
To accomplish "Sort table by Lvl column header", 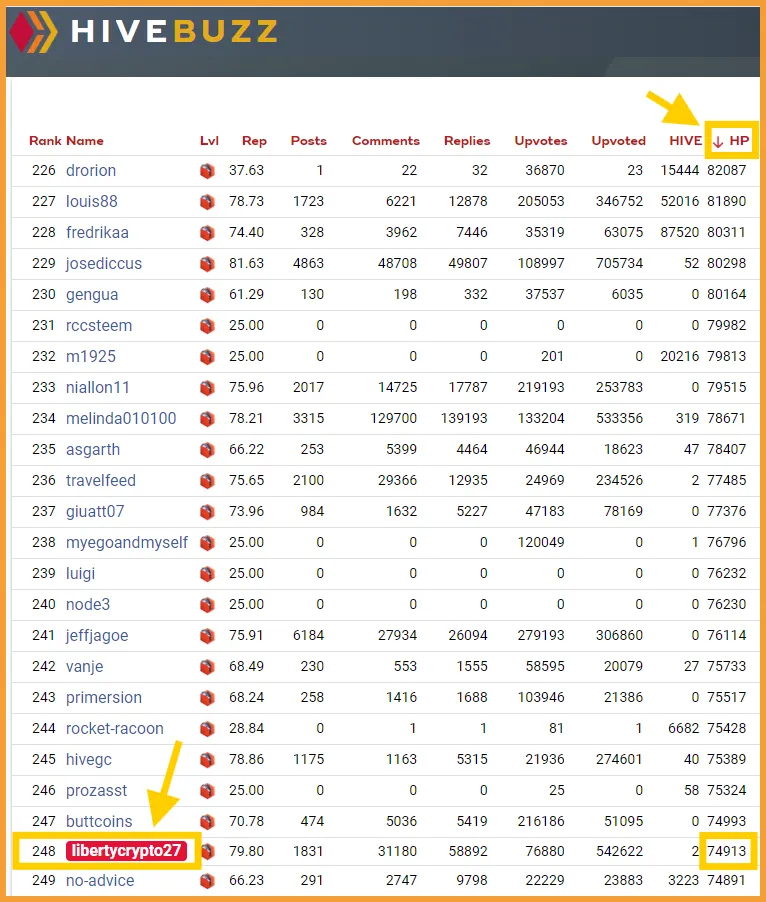I will 209,141.
